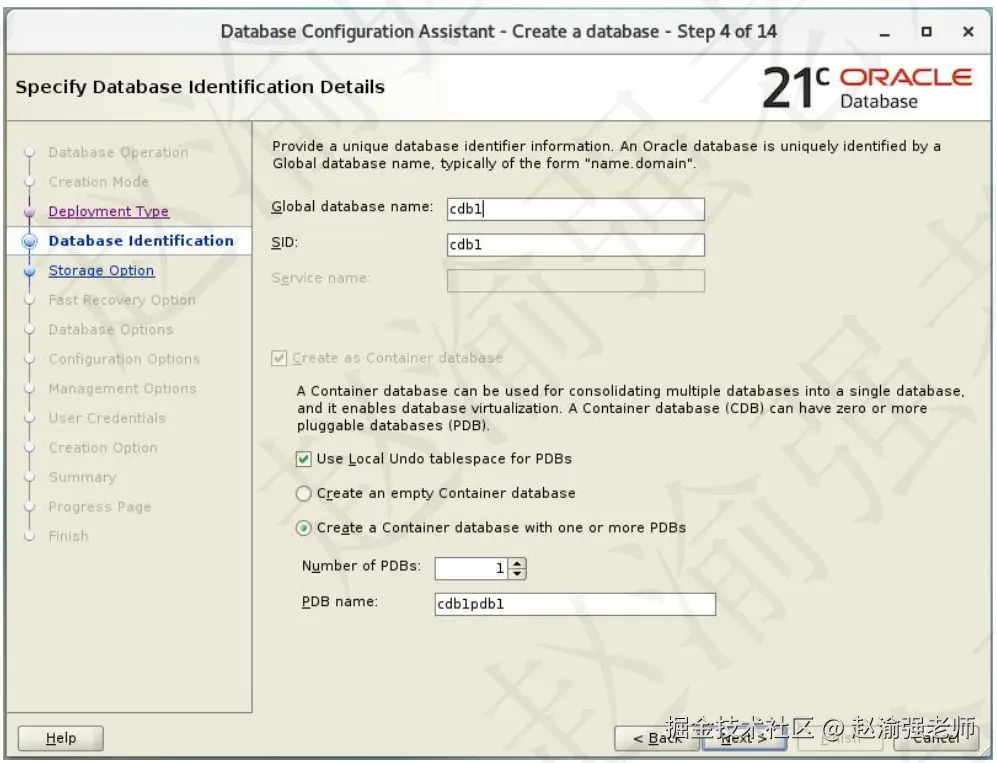997x763 pixels.
Task: Maximize the Database Configuration Assistant window
Action: 926,31
